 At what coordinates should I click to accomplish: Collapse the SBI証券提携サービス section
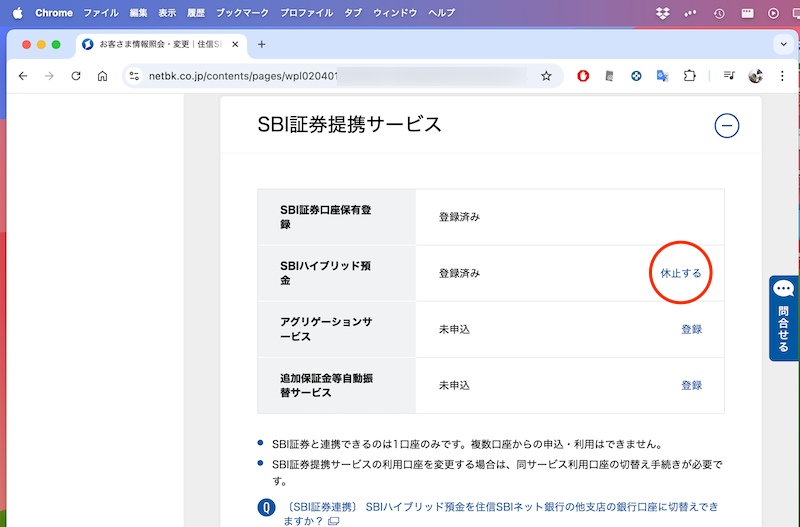point(726,125)
